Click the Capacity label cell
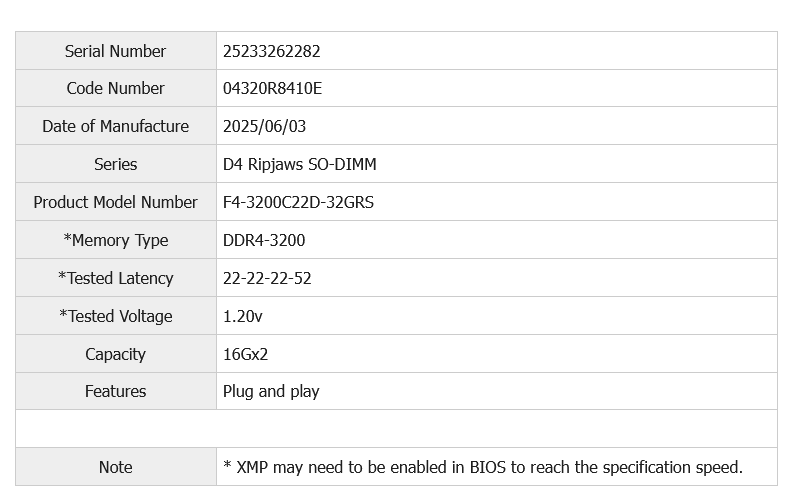 [115, 355]
